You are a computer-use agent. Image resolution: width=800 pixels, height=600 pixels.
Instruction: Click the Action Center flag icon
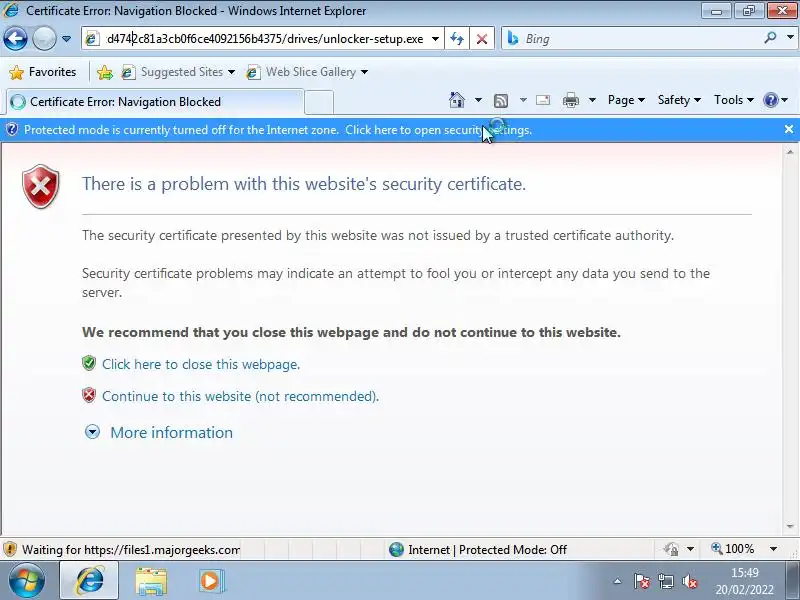click(641, 581)
